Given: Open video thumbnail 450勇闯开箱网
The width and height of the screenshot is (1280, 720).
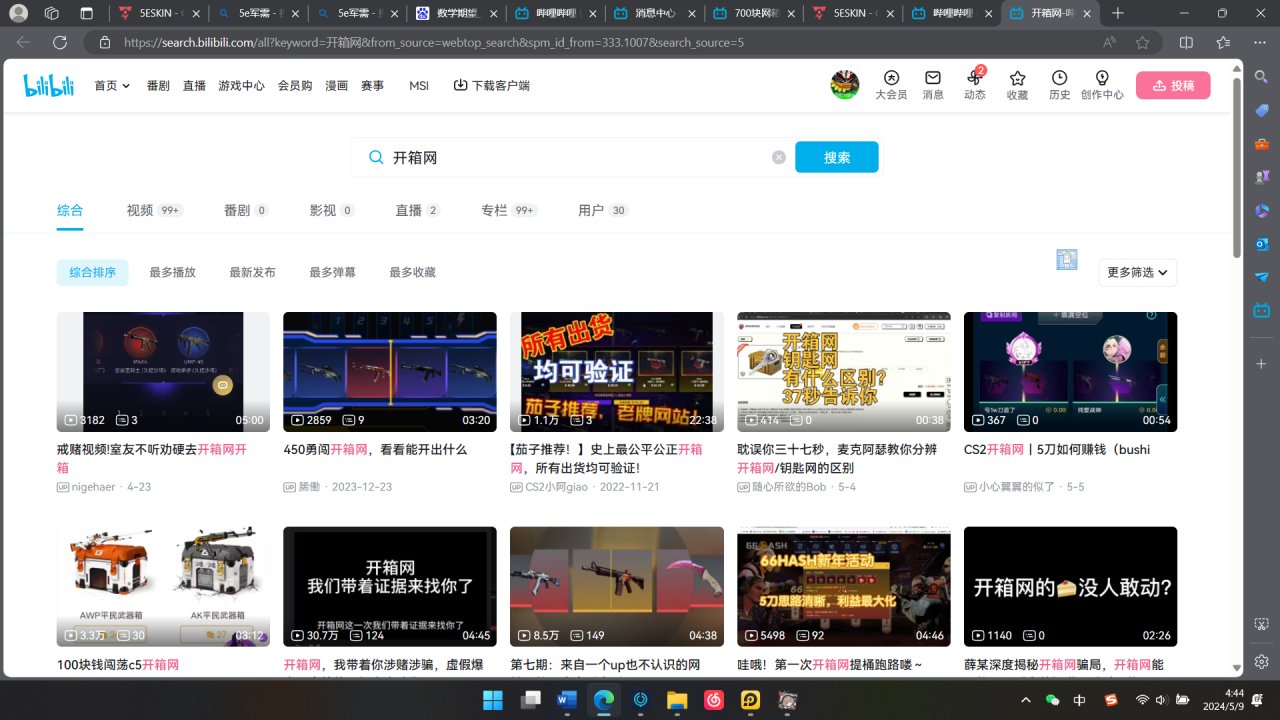Looking at the screenshot, I should point(390,372).
